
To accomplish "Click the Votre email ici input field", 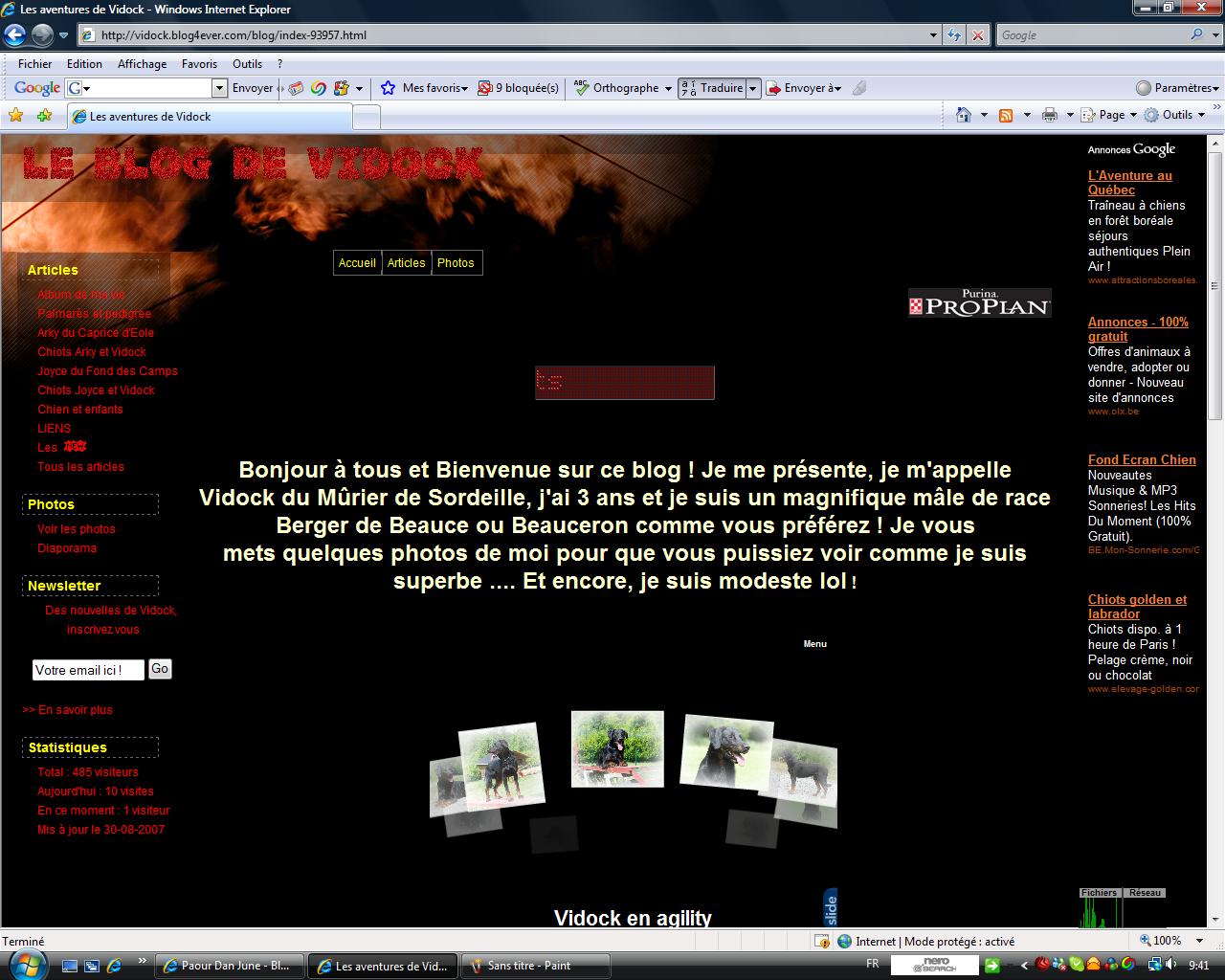I will point(87,670).
